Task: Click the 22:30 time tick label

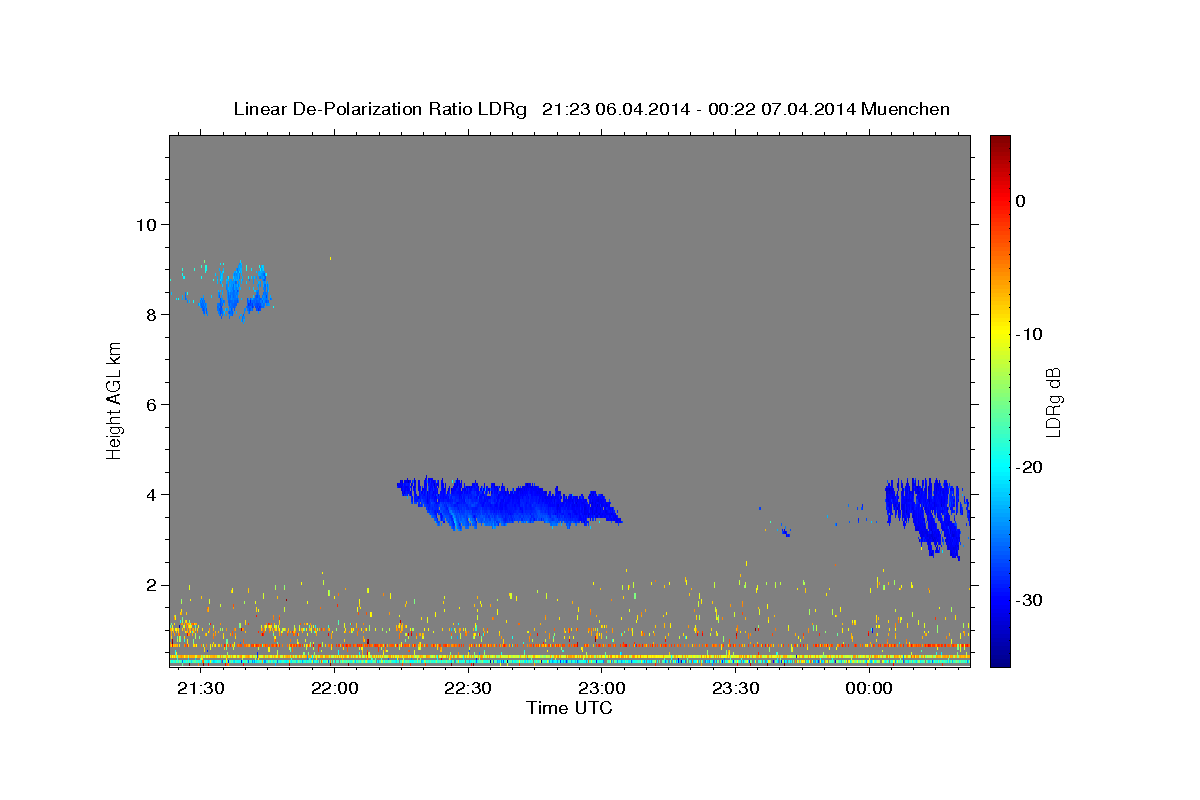Action: pyautogui.click(x=468, y=689)
